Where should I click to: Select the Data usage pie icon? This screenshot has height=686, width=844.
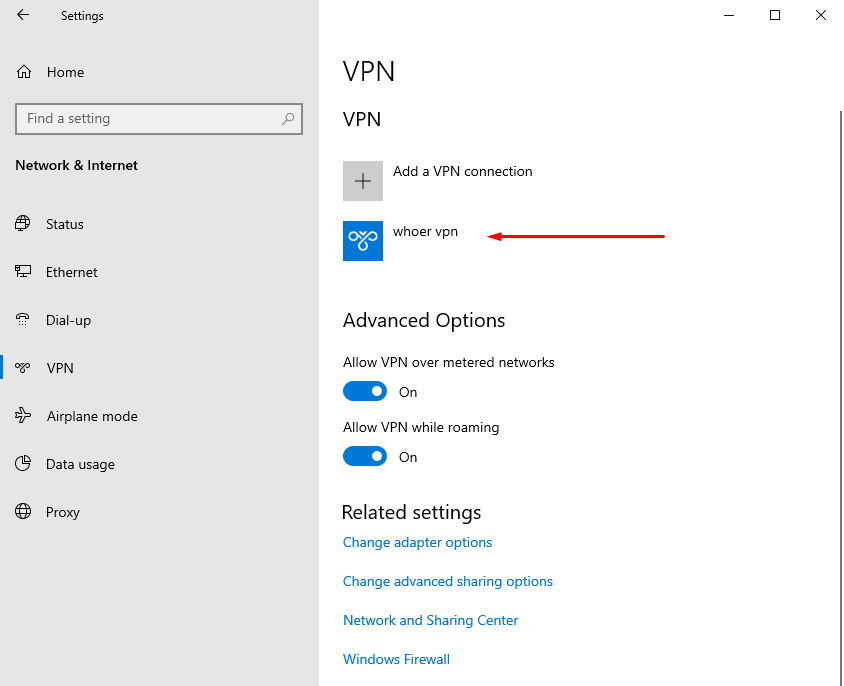23,463
